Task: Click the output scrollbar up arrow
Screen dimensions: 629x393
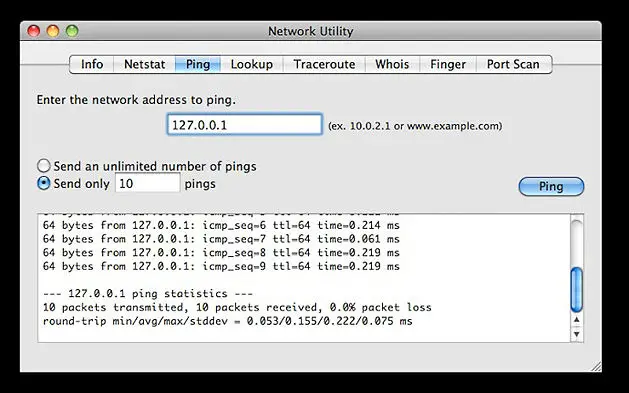Action: click(x=576, y=320)
